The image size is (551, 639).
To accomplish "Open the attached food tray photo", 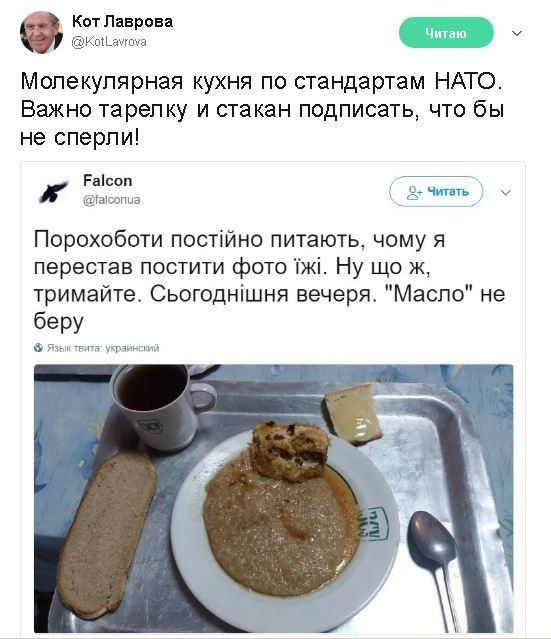I will click(274, 498).
